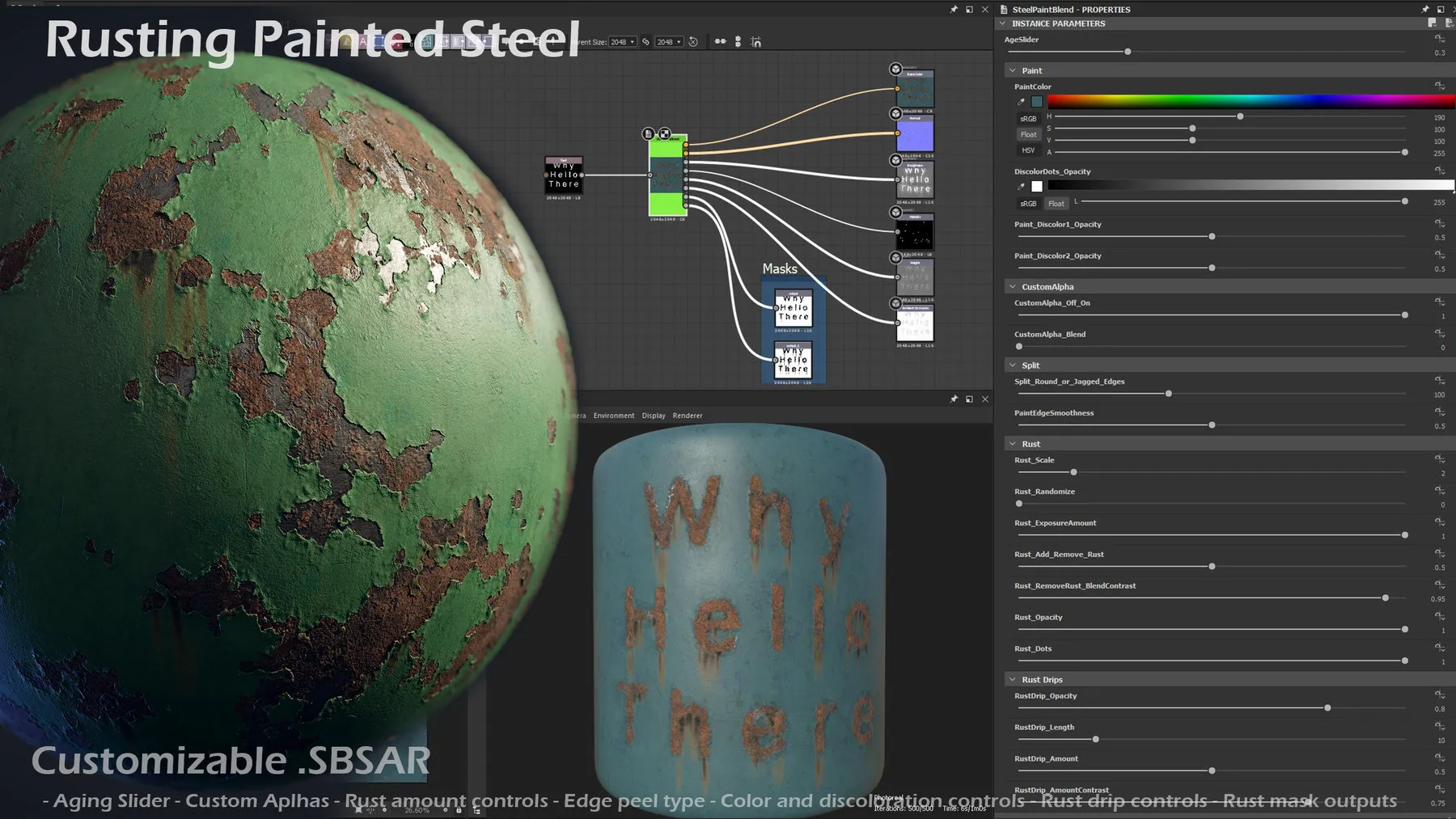The height and width of the screenshot is (819, 1456).
Task: Click the snap-to-grid magnet icon
Action: [x=756, y=41]
